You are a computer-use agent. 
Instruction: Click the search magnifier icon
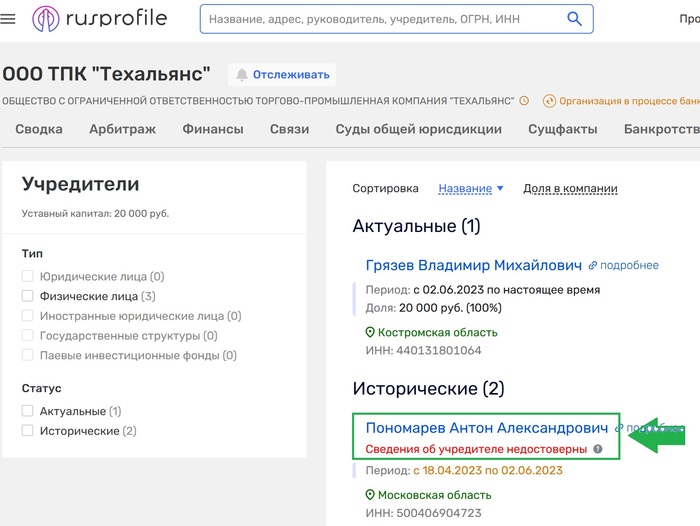pos(574,19)
